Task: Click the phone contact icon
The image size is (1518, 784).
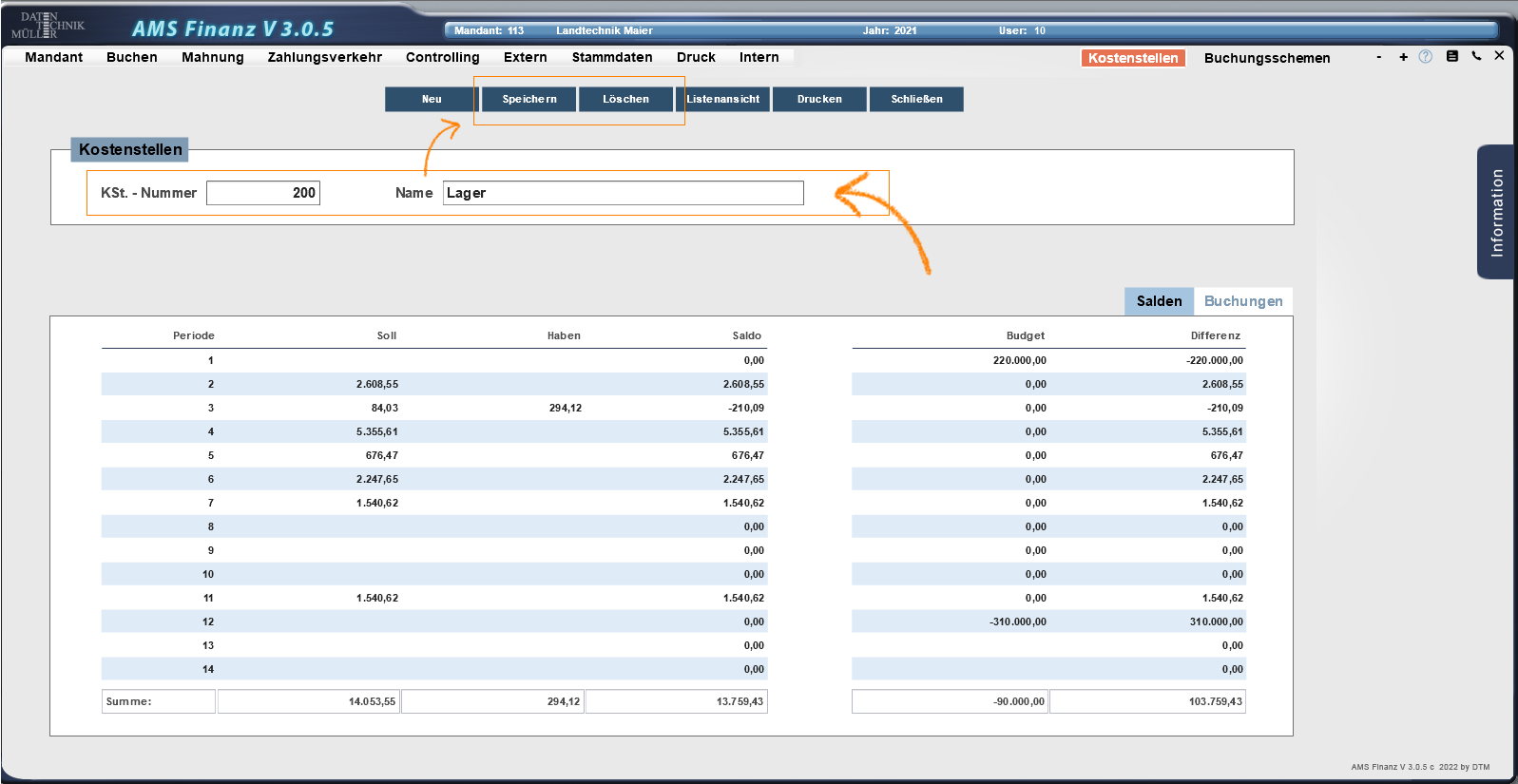Action: click(1476, 56)
